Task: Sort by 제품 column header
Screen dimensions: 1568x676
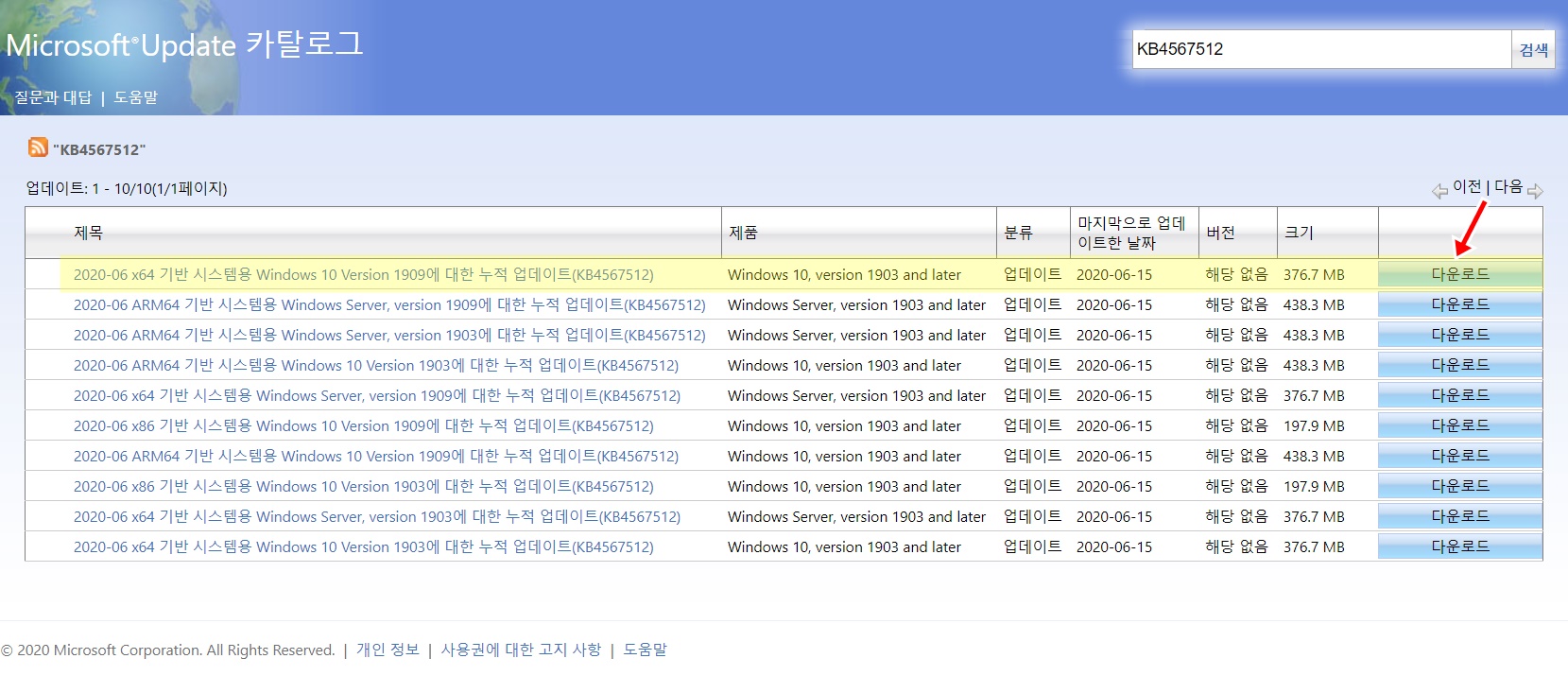Action: coord(743,233)
